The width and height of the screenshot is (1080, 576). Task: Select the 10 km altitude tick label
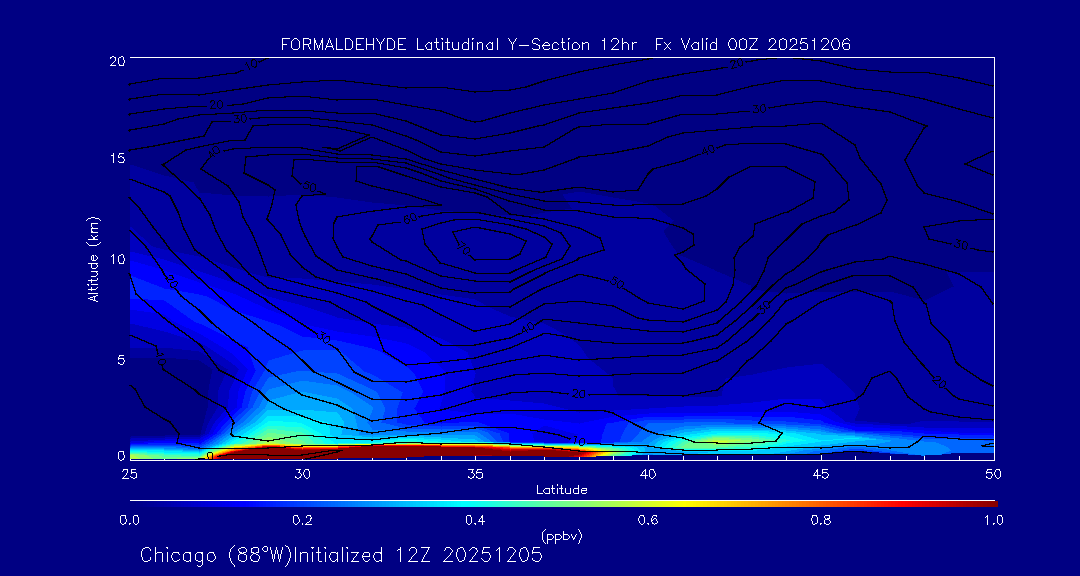(115, 259)
